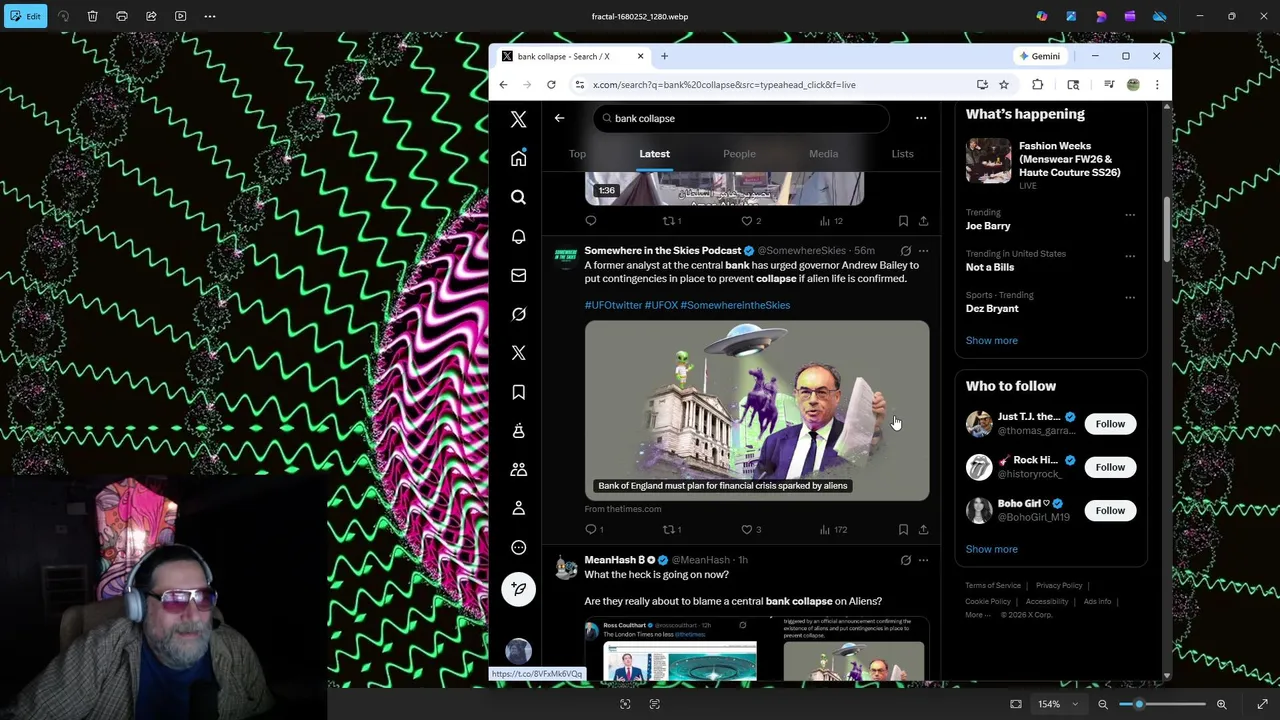Image resolution: width=1280 pixels, height=720 pixels.
Task: Click Show more under What's happening trends
Action: tap(991, 341)
